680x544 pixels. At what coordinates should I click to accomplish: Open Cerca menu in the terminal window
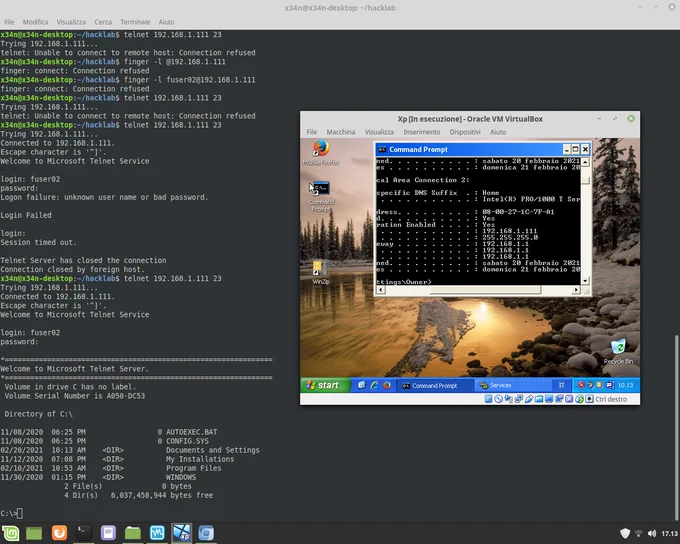pos(103,22)
